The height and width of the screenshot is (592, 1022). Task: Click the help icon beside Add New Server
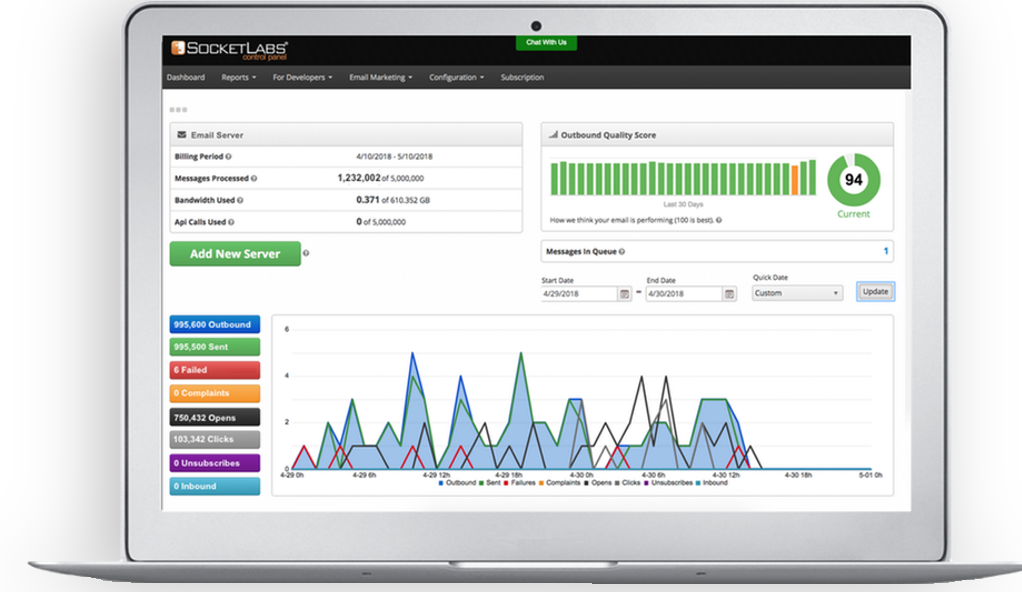coord(306,253)
